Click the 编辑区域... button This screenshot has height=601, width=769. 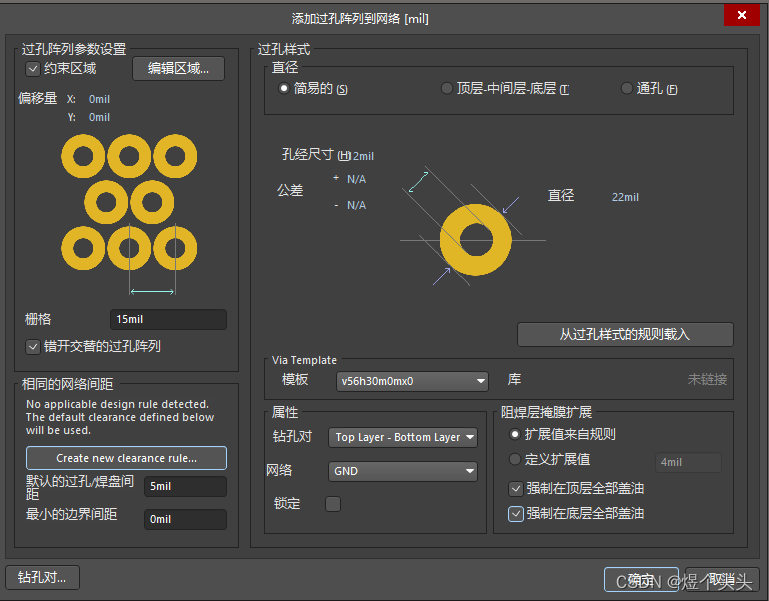pyautogui.click(x=179, y=69)
